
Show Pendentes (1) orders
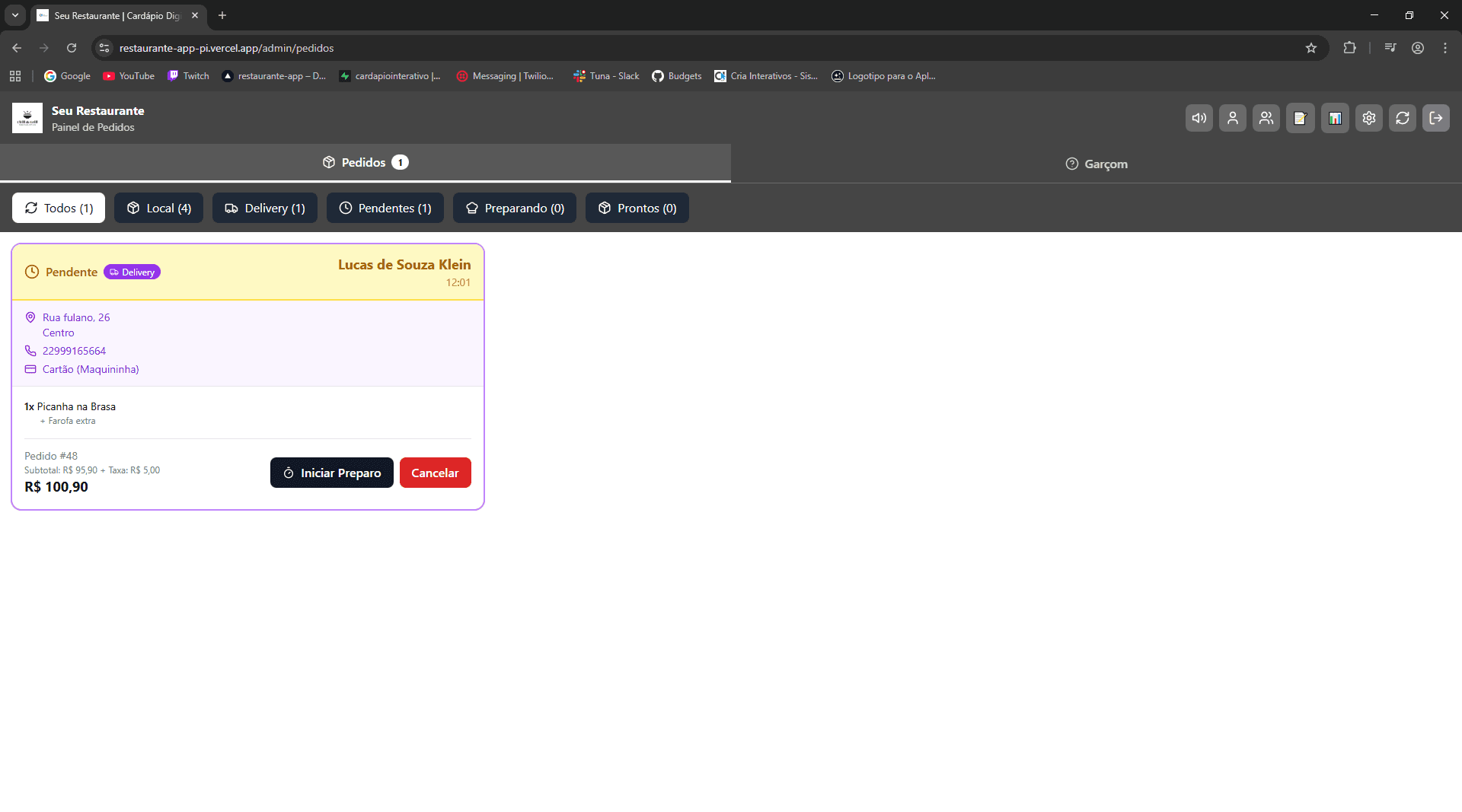(385, 208)
